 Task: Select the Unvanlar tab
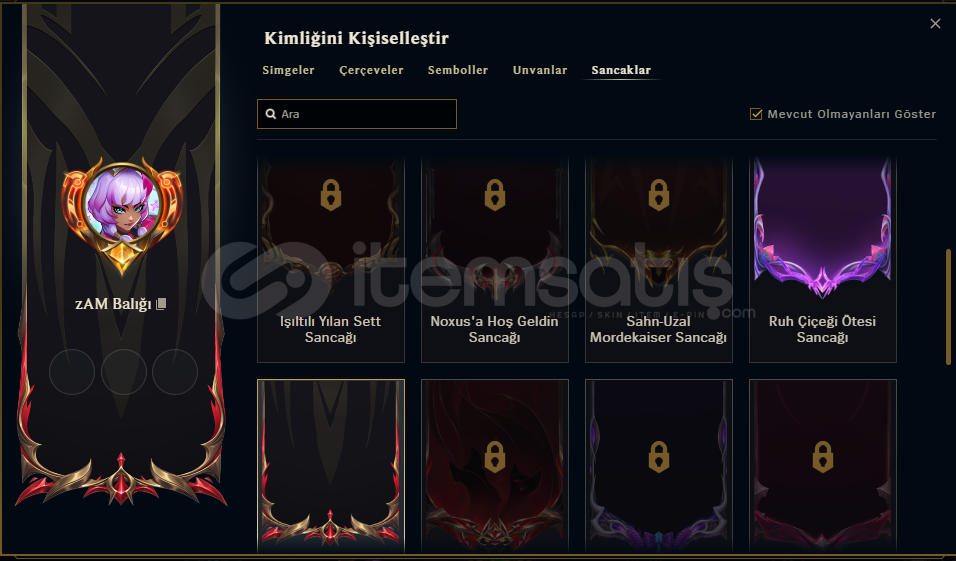[x=540, y=70]
